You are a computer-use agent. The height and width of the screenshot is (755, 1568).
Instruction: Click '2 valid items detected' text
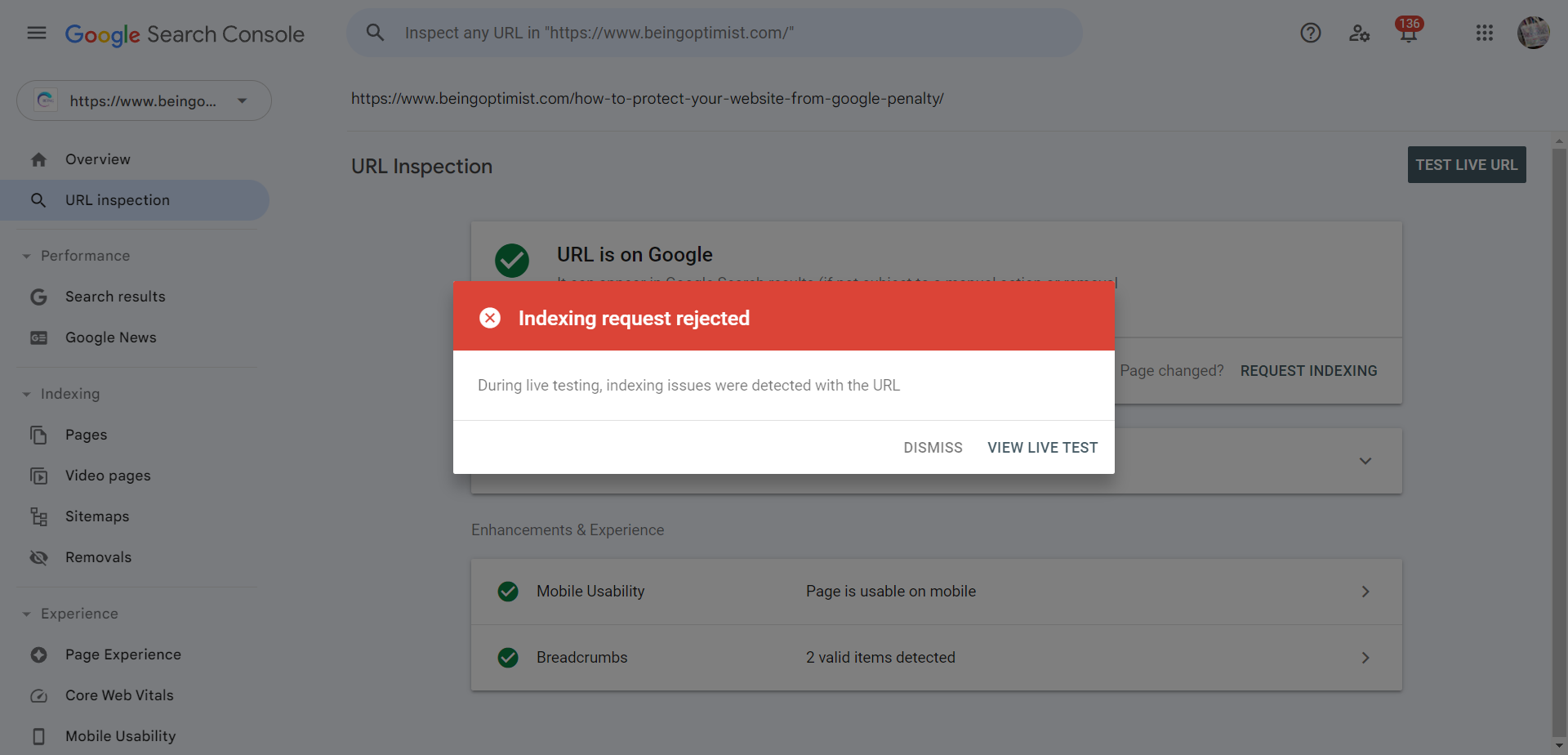[880, 658]
